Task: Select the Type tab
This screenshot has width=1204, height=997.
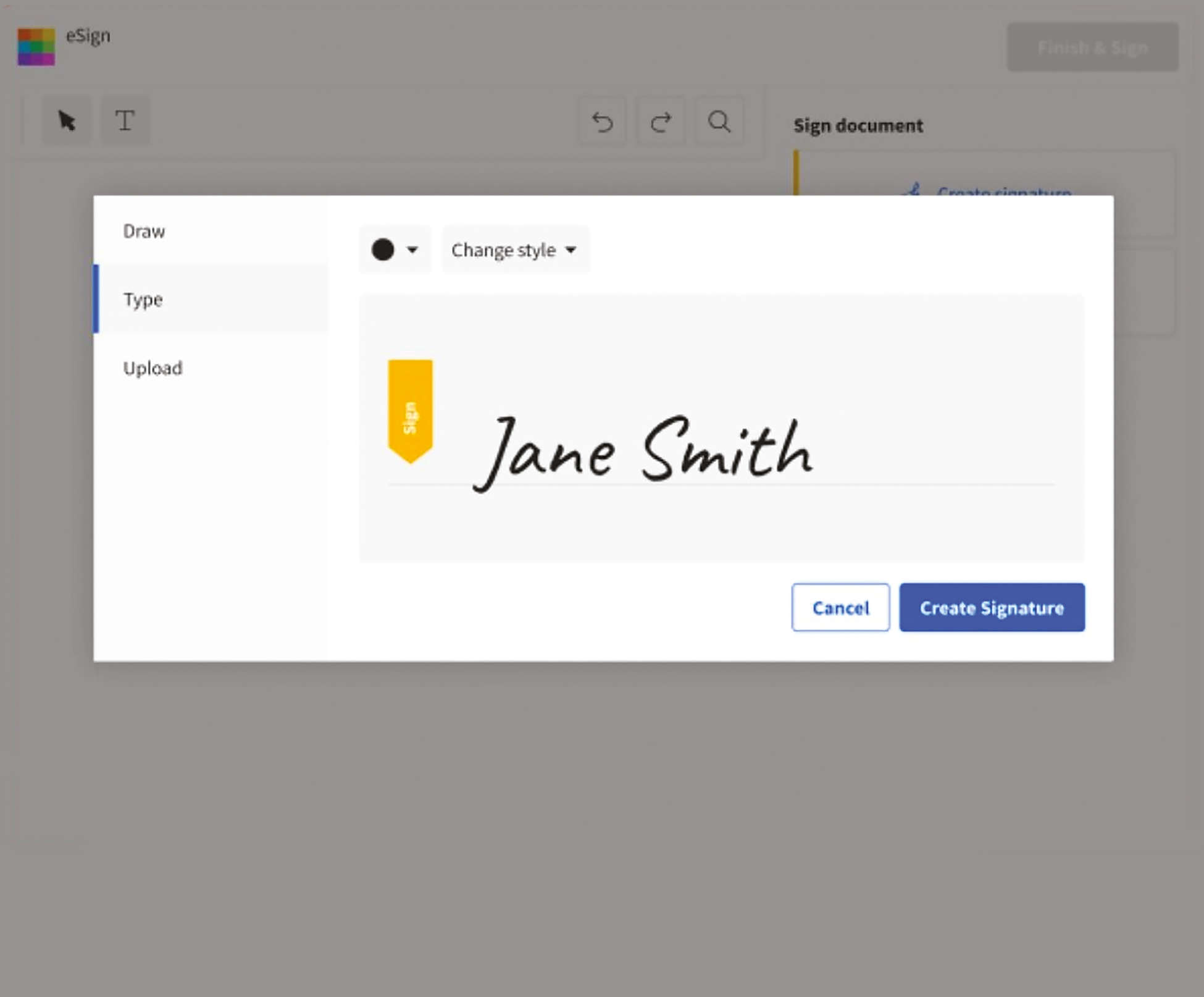Action: tap(143, 300)
